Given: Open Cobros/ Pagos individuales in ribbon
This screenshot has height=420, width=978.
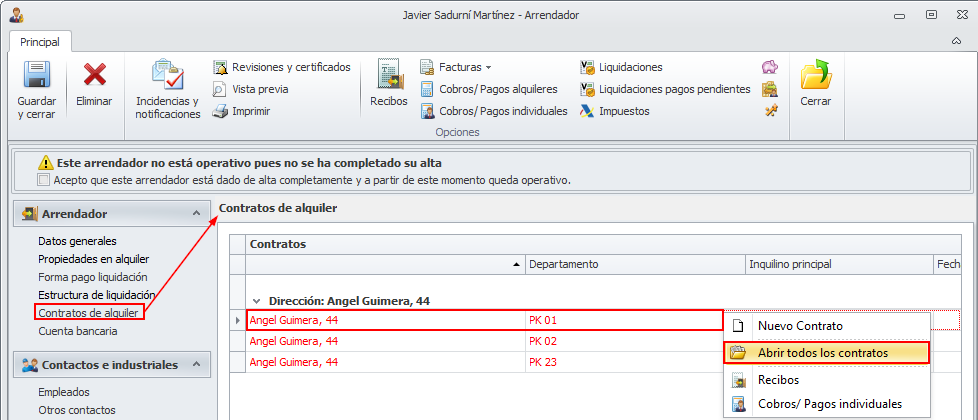Looking at the screenshot, I should [494, 112].
